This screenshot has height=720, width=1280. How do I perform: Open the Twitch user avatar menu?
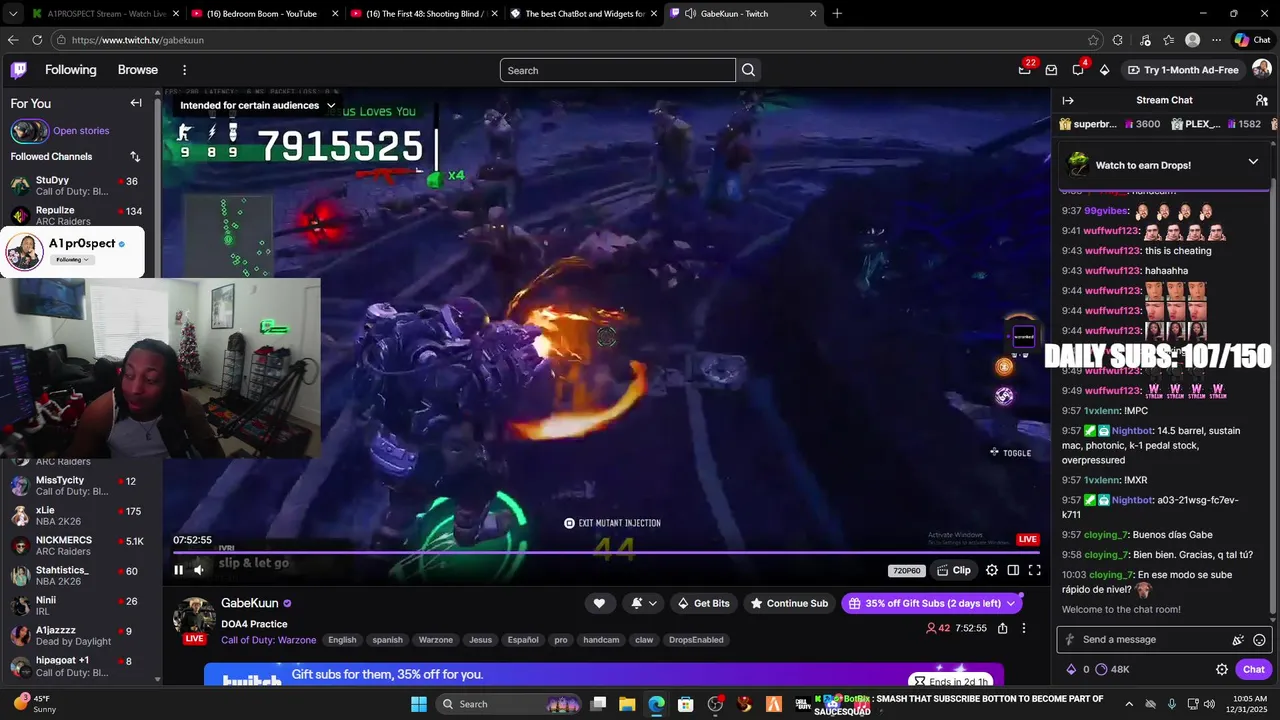[x=1262, y=69]
